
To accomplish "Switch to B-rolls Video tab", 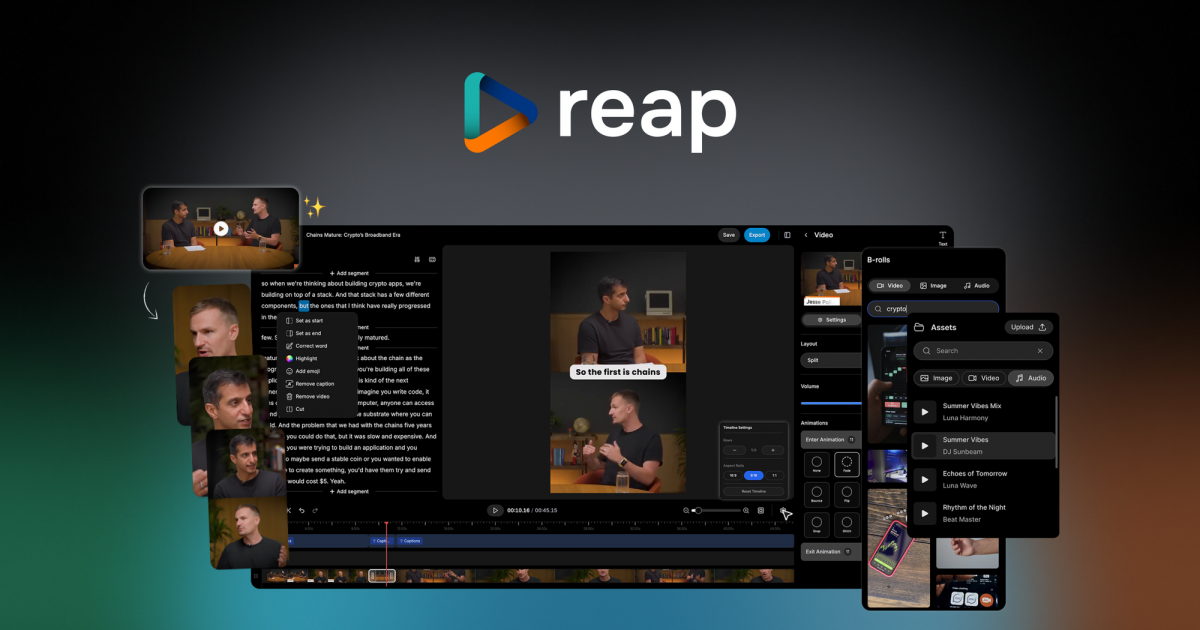I will point(889,285).
